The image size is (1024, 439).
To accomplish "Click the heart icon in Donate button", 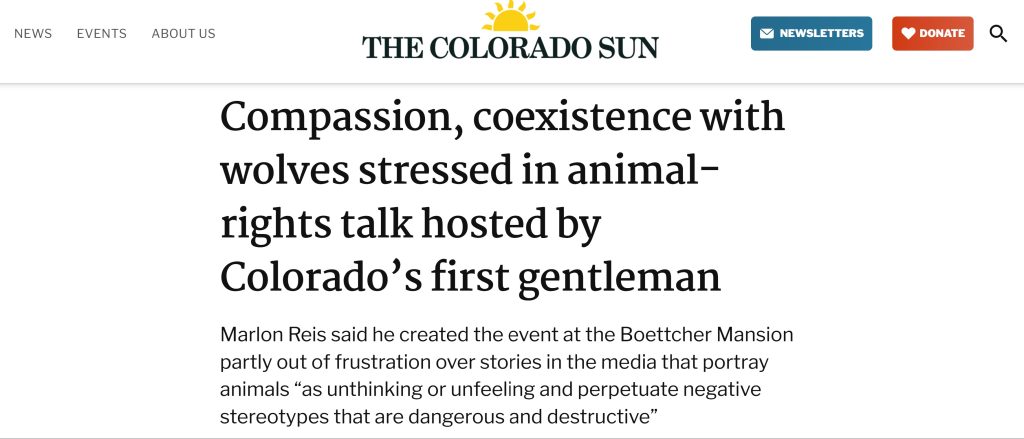I will [908, 34].
